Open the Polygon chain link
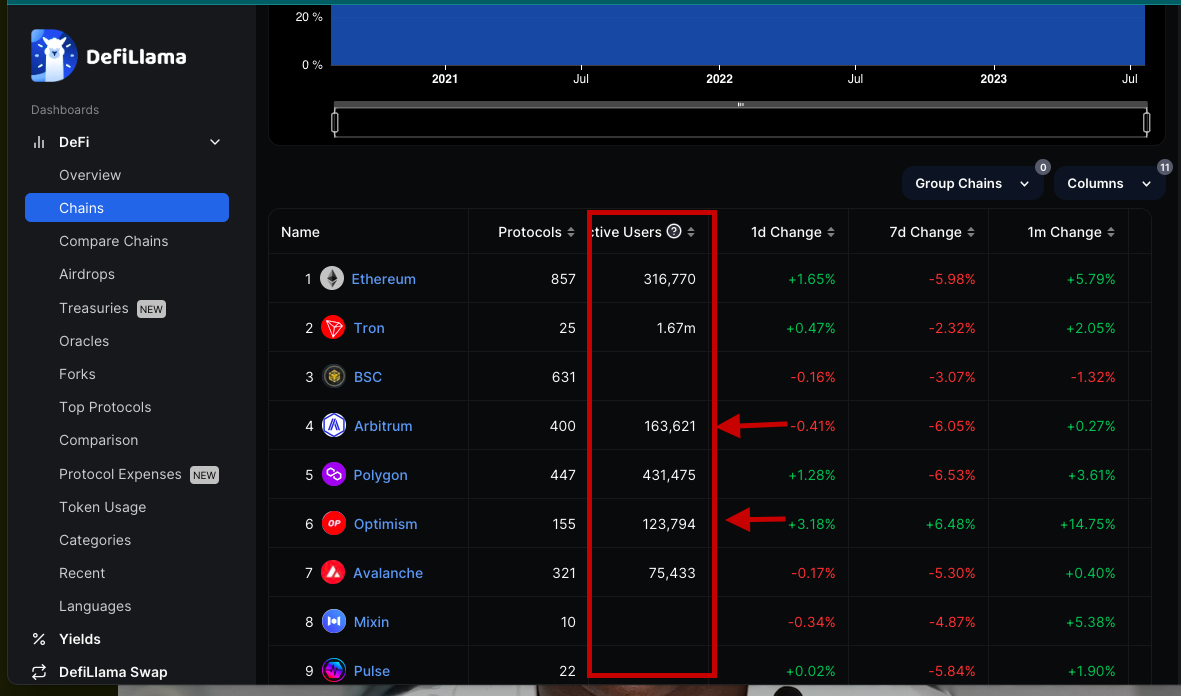 [380, 475]
